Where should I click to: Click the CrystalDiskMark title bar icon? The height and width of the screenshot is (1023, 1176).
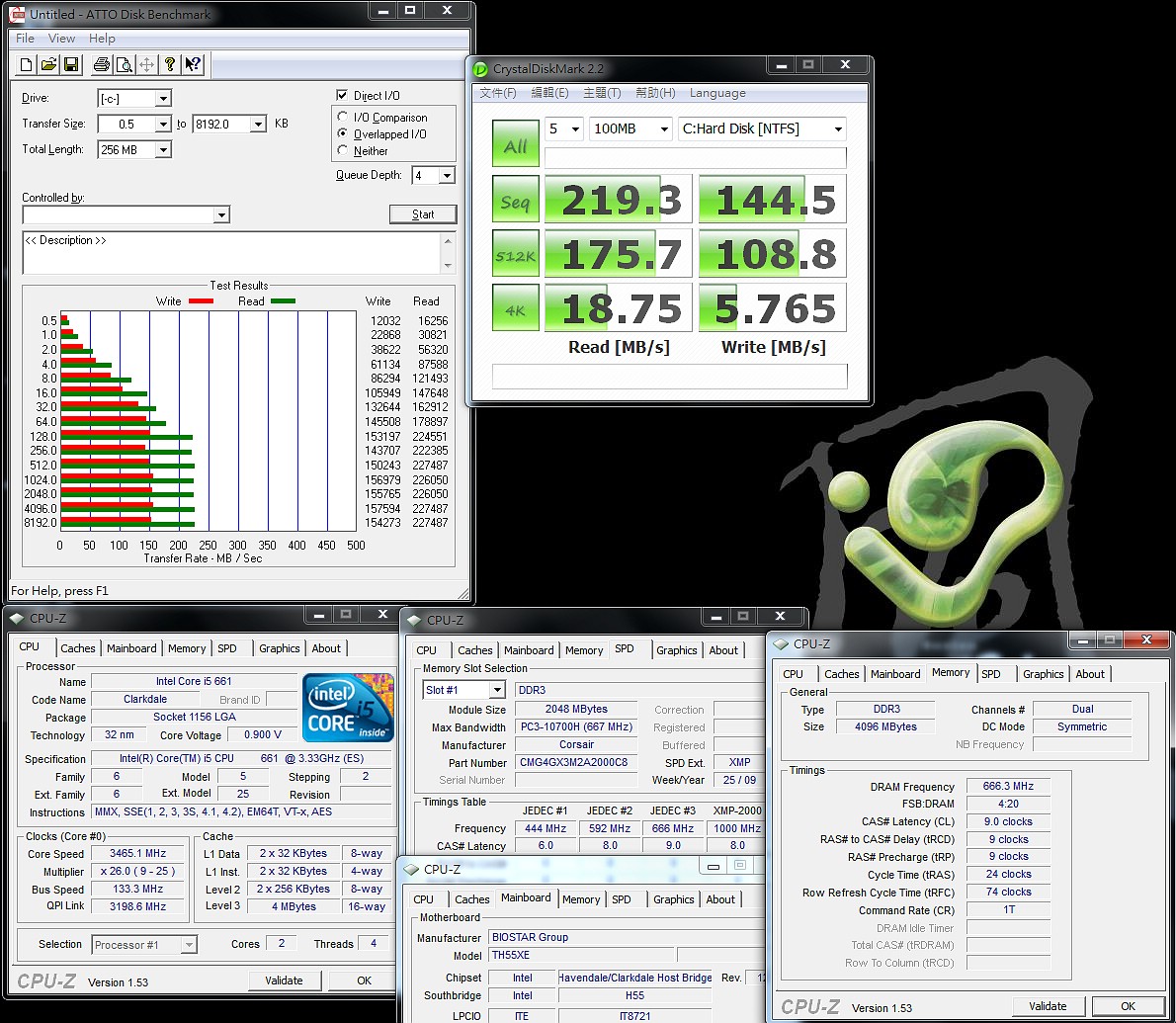pos(480,69)
